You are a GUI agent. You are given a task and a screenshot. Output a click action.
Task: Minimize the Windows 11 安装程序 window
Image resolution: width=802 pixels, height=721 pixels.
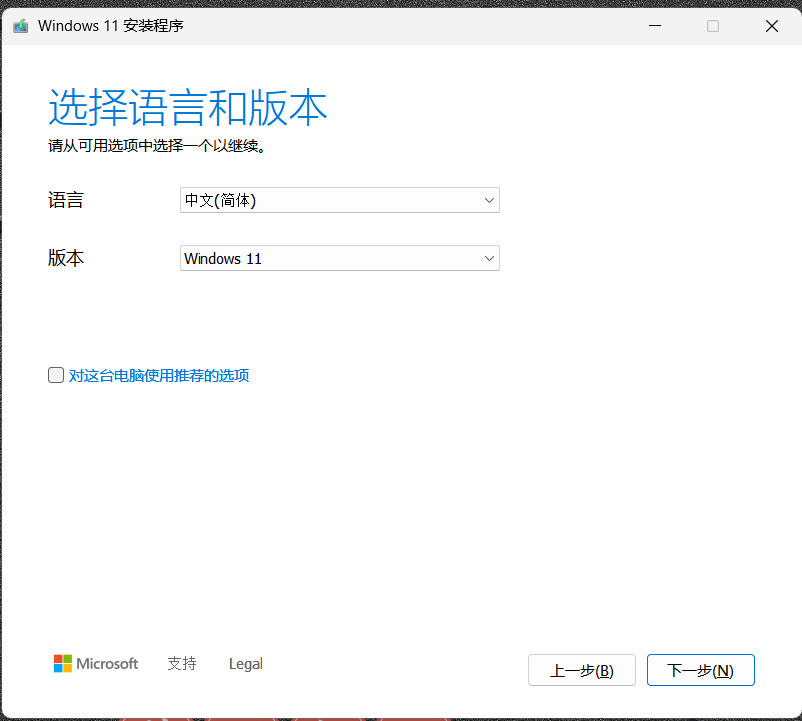point(655,26)
